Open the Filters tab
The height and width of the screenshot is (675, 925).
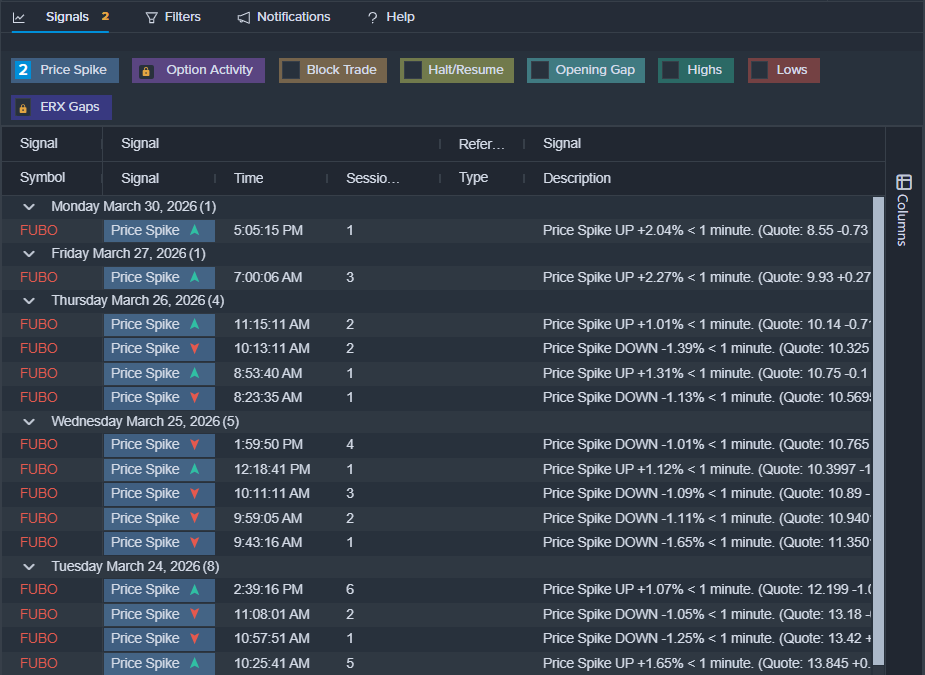182,17
